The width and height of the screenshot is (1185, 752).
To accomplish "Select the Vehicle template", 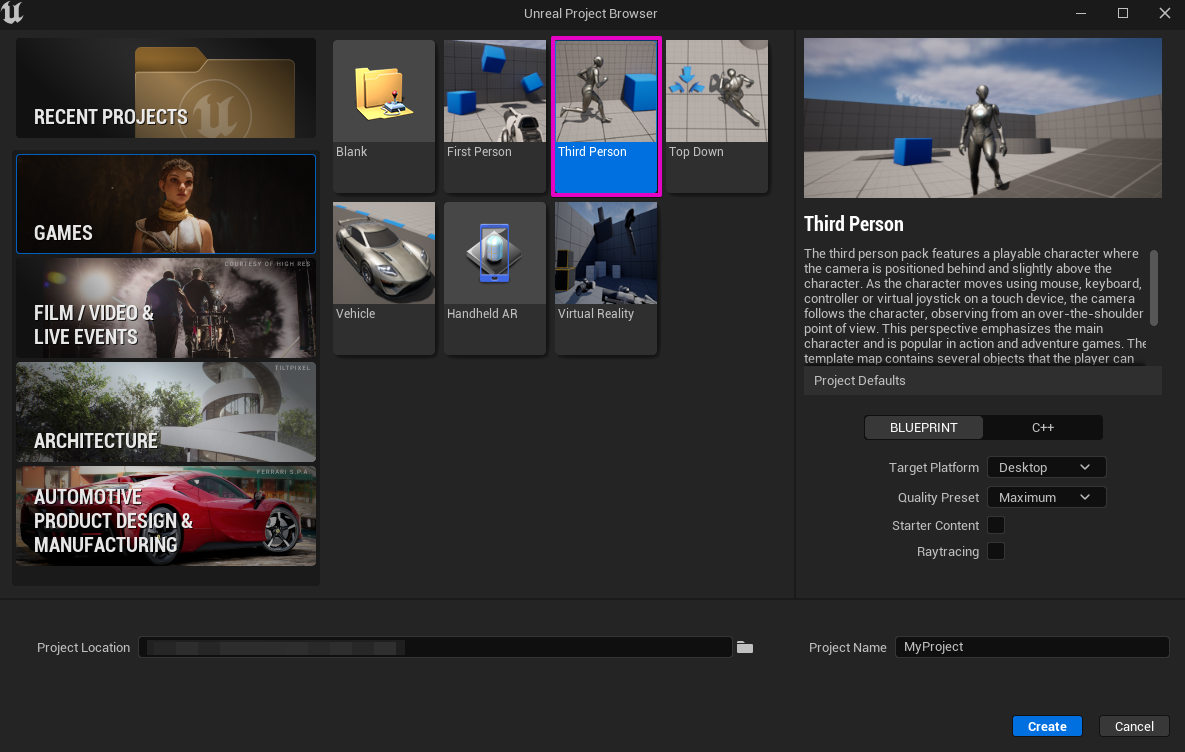I will [x=384, y=277].
